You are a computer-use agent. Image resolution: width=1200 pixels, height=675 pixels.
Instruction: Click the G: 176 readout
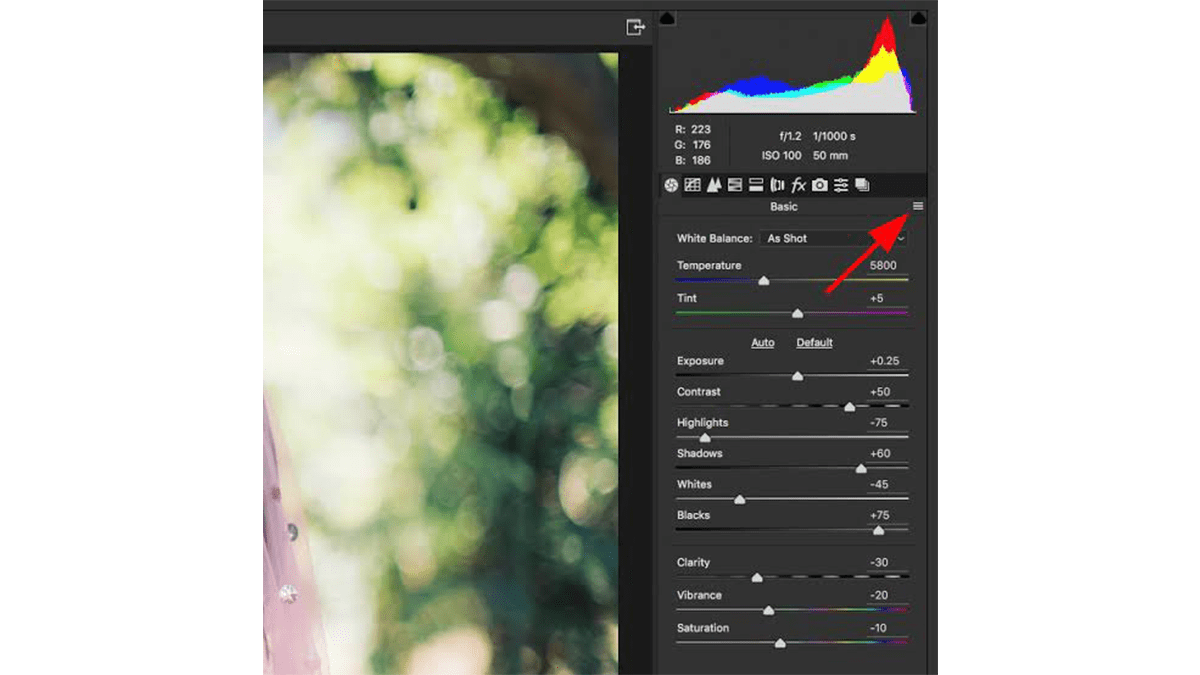coord(692,145)
